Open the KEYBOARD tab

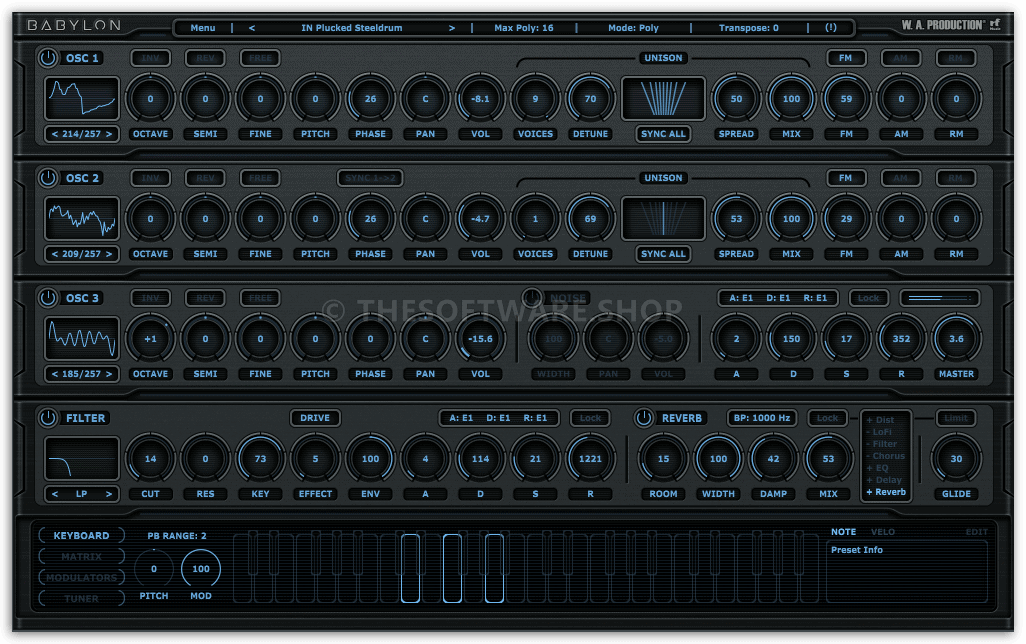(81, 535)
